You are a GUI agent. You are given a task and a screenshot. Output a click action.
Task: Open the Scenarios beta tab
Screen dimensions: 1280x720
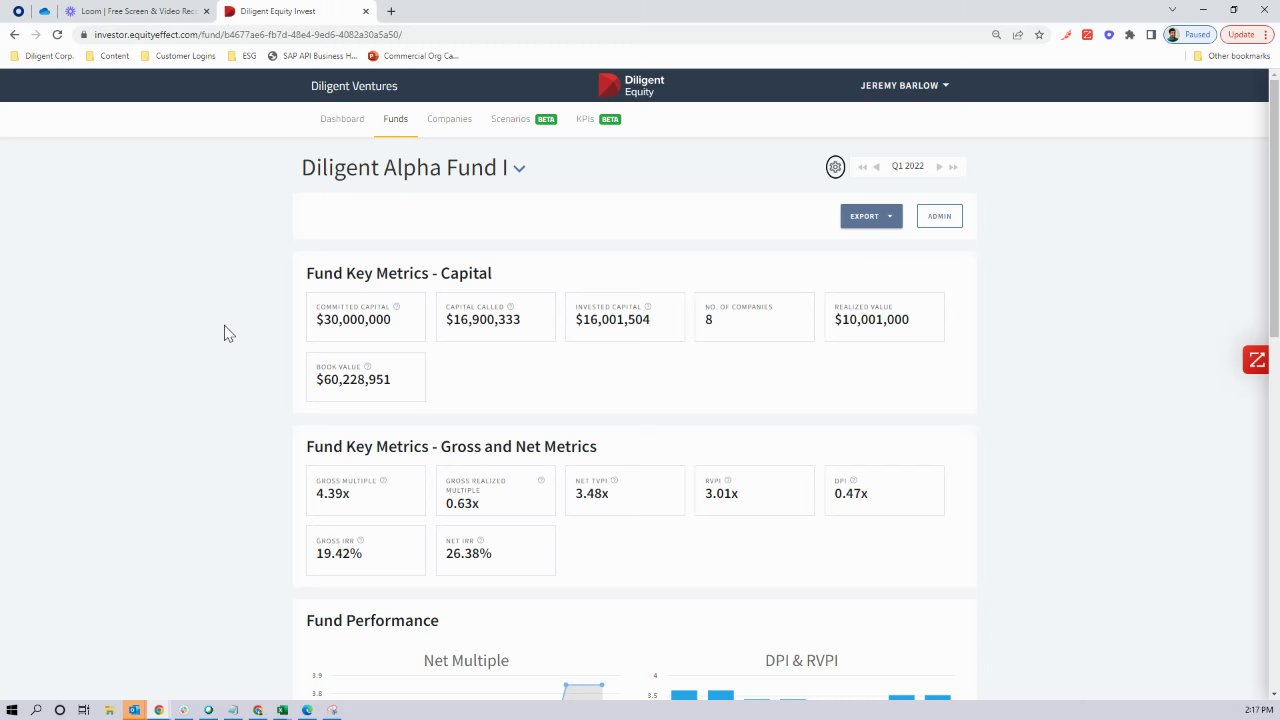point(523,119)
